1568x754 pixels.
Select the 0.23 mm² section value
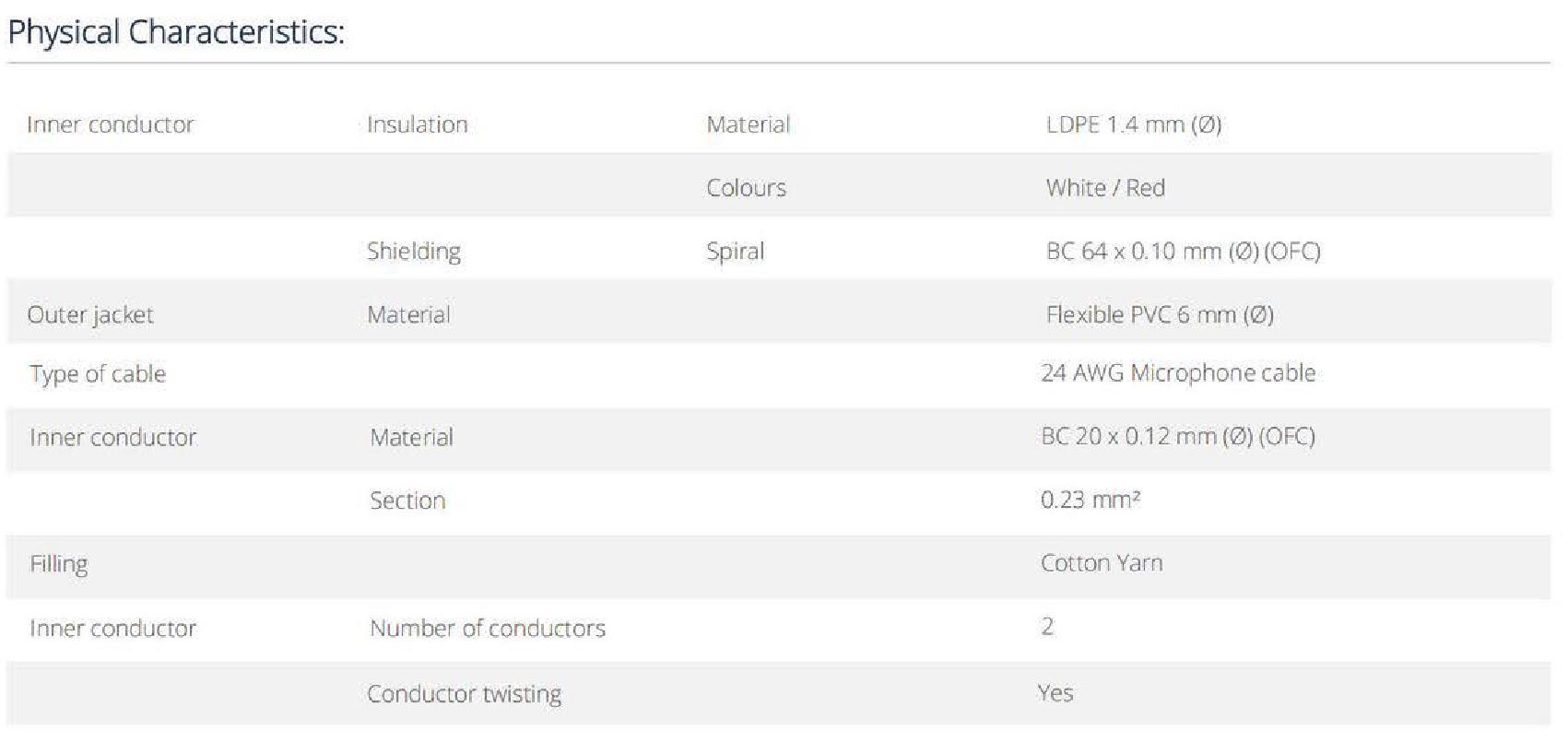1091,500
